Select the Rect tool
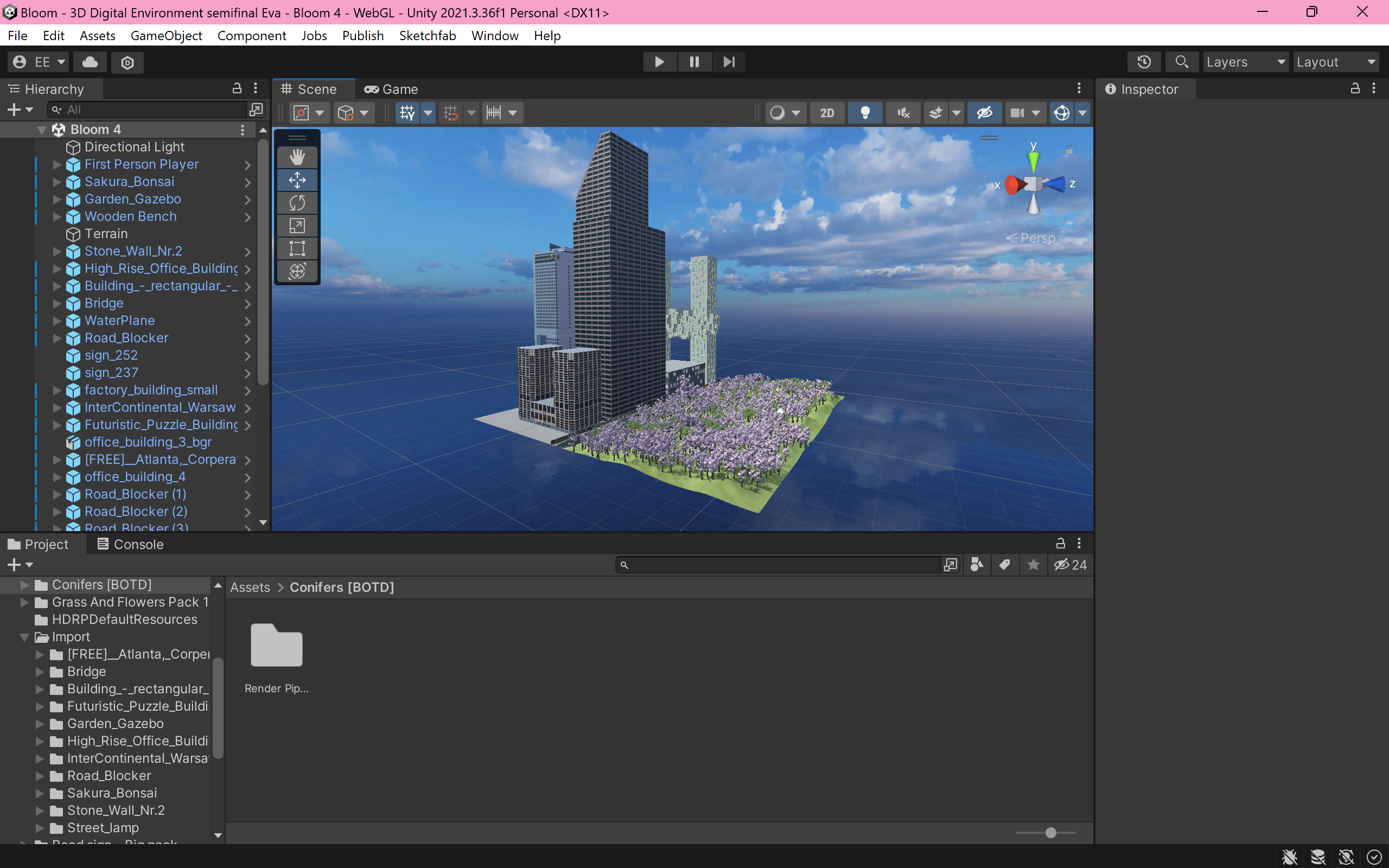The image size is (1389, 868). coord(297,248)
